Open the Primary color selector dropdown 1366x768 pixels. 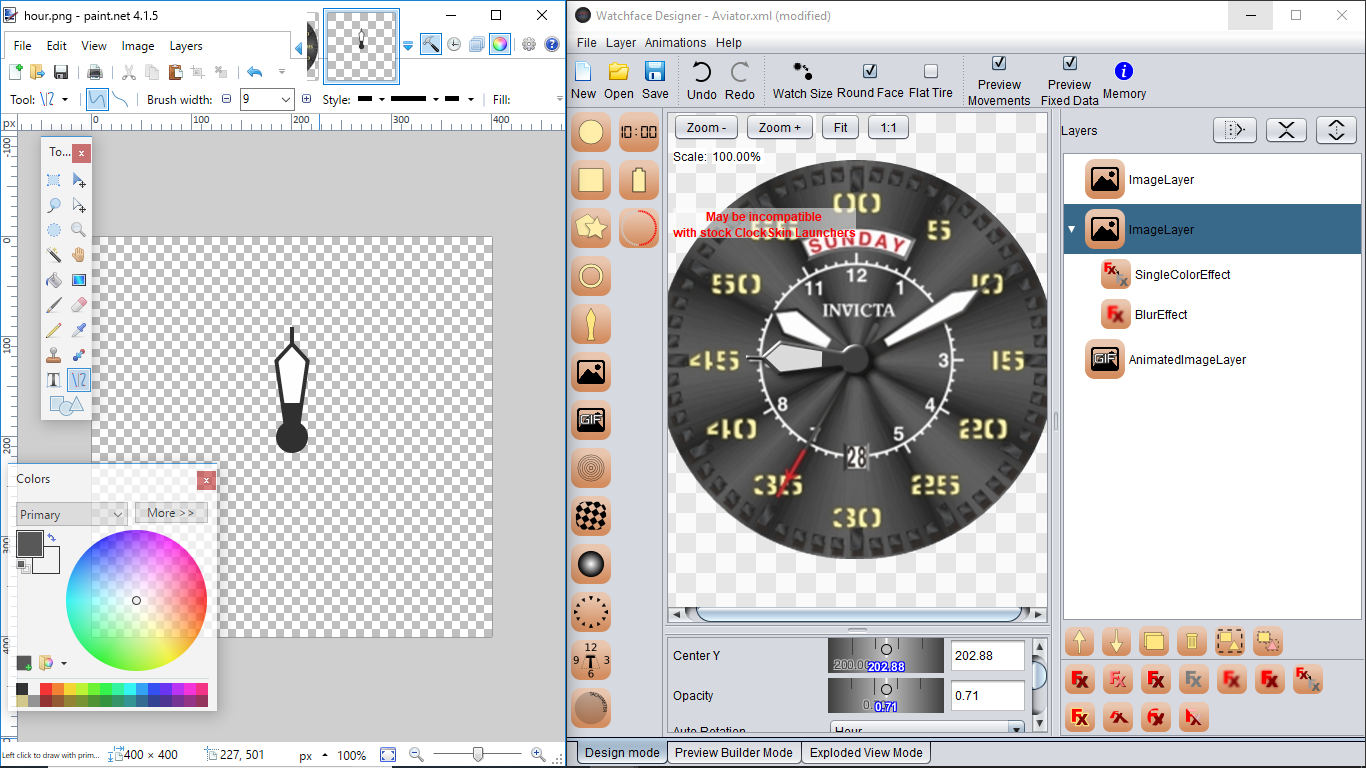[x=71, y=514]
